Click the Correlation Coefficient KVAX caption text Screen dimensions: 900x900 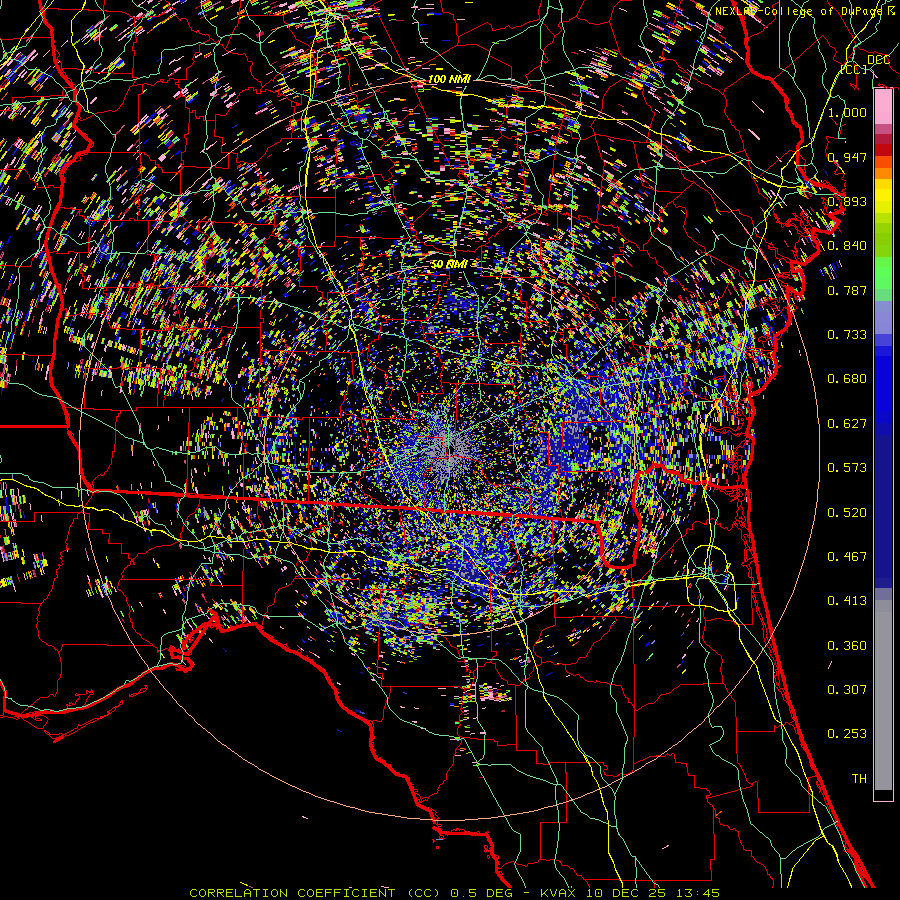click(x=455, y=893)
